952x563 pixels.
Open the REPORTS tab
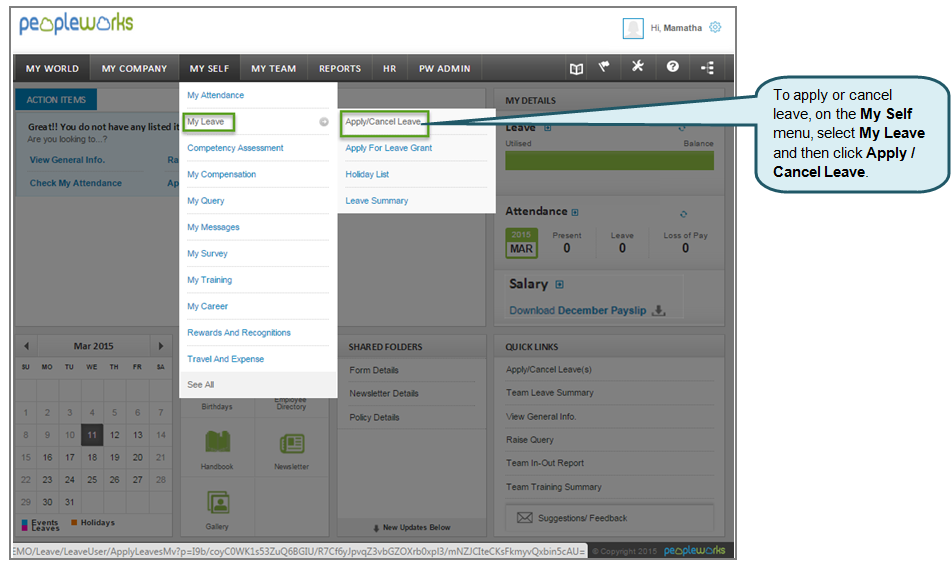pyautogui.click(x=340, y=69)
